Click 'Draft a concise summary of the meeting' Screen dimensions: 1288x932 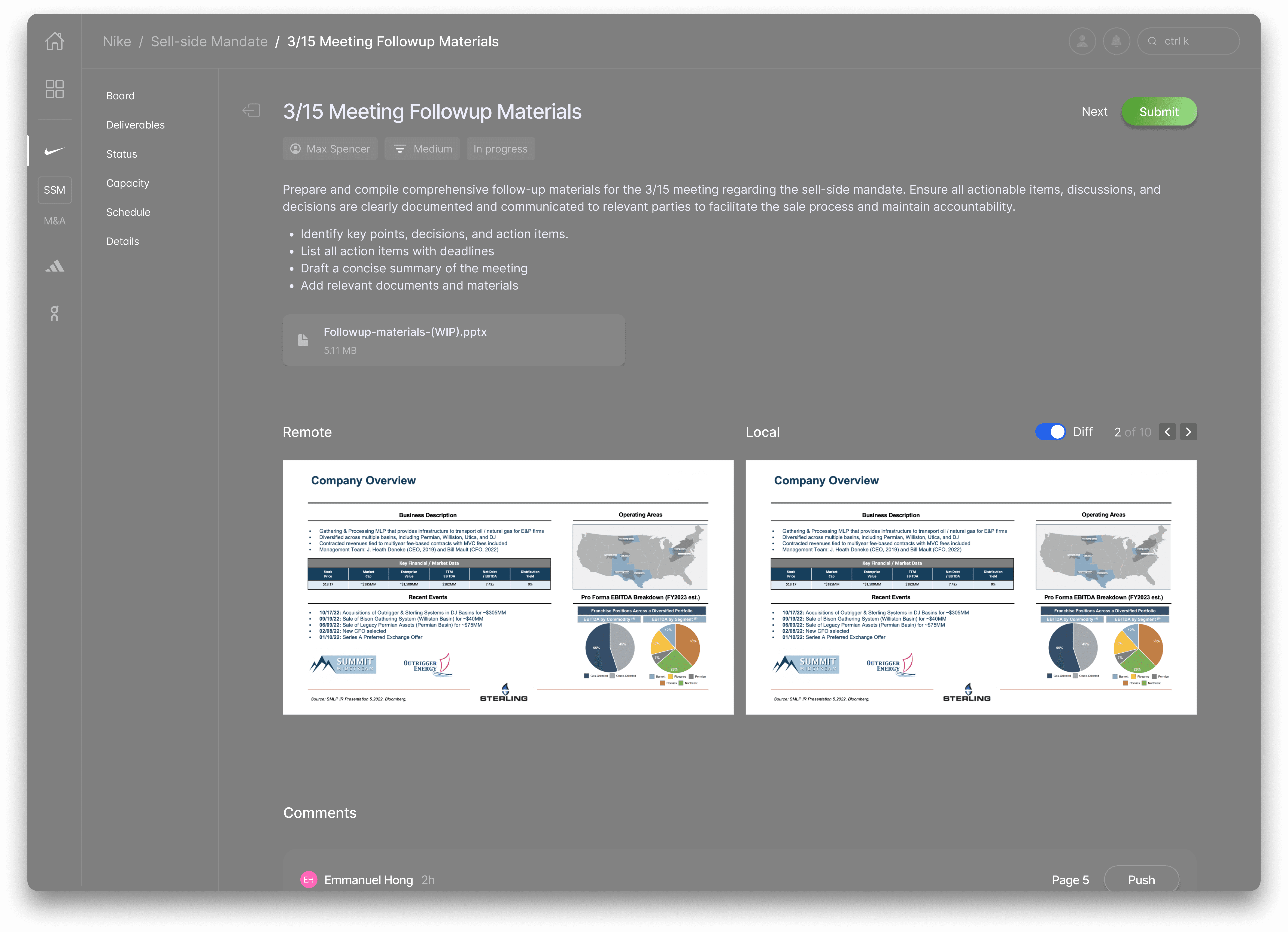[x=414, y=268]
